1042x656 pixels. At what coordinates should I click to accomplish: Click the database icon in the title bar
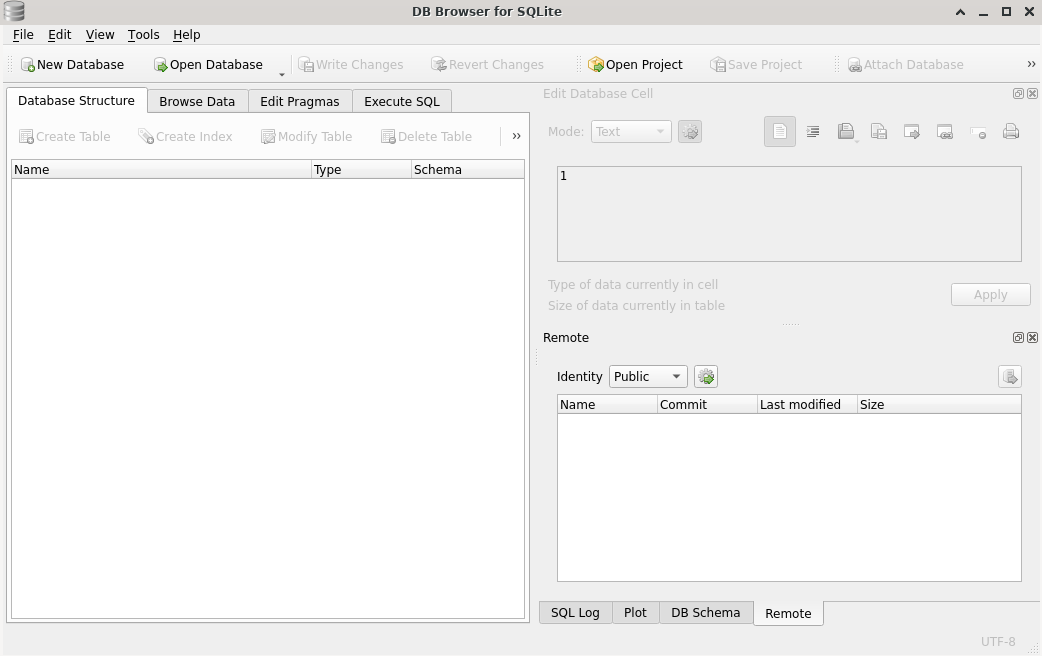click(14, 11)
